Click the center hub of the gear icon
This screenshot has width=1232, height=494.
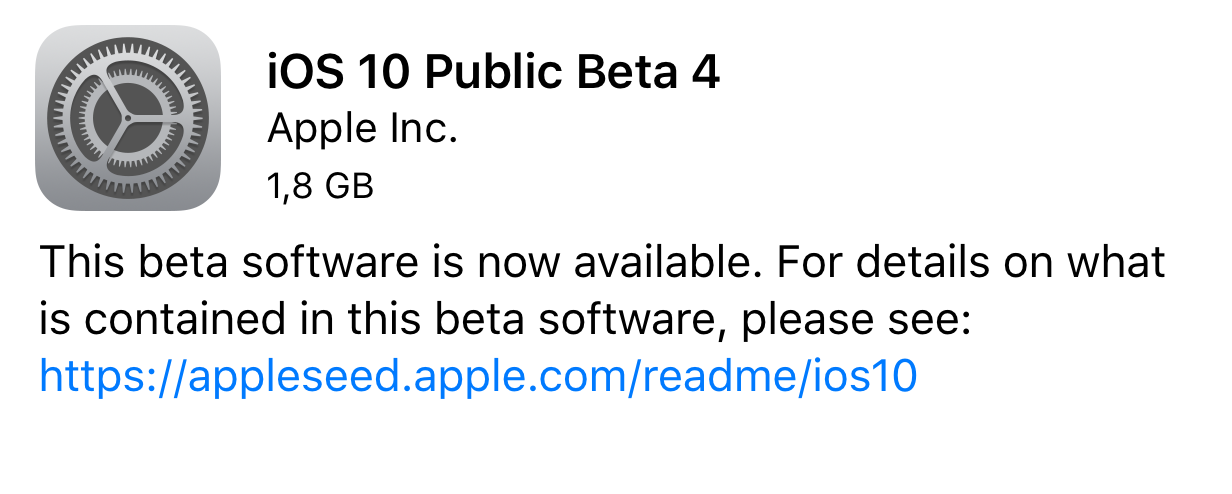(x=127, y=118)
